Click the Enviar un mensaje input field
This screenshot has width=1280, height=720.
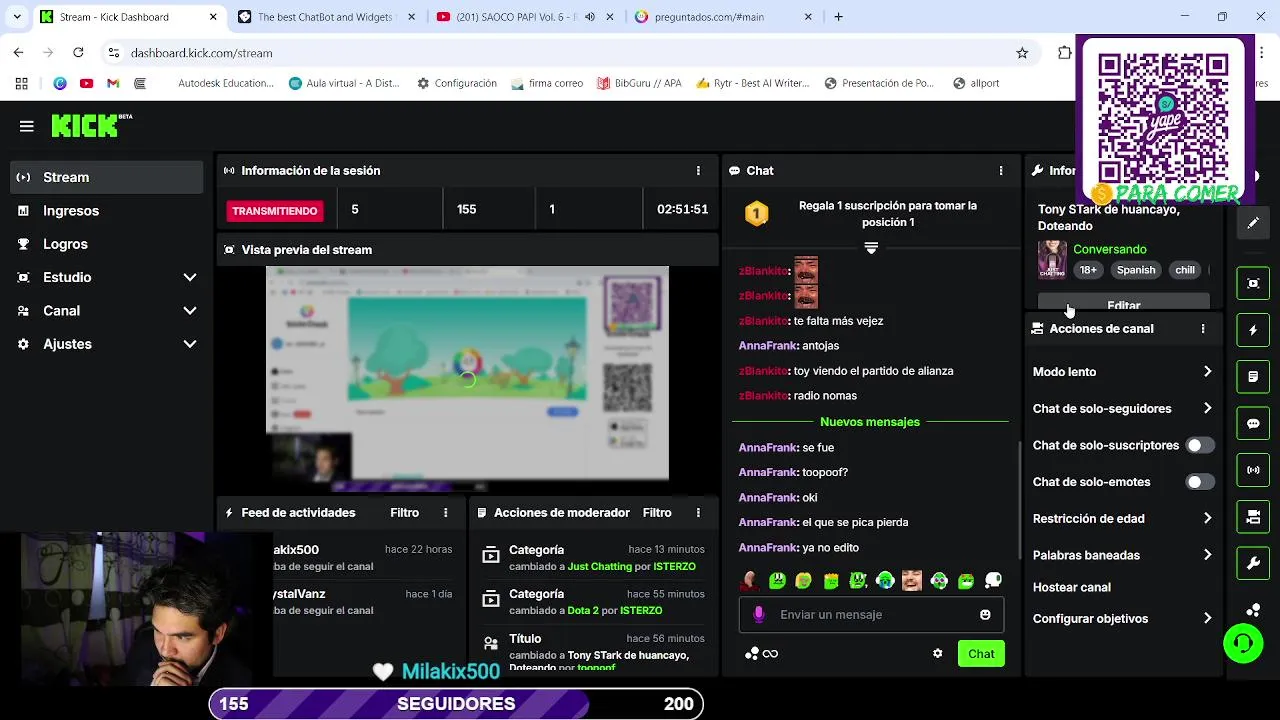(x=872, y=615)
